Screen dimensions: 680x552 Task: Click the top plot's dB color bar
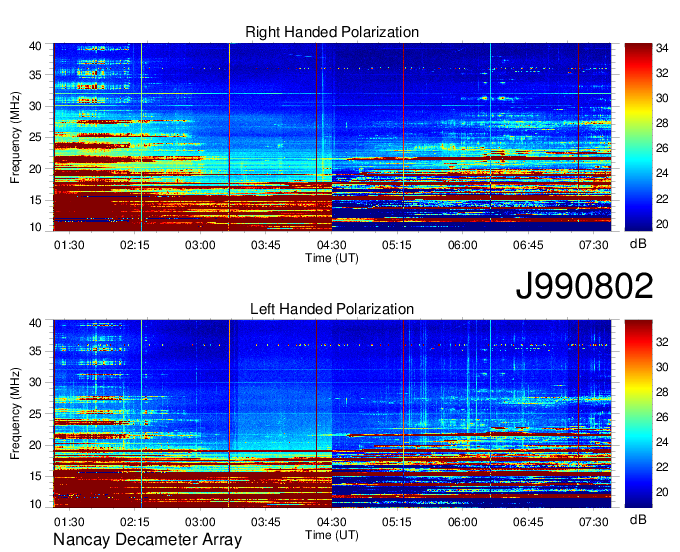coord(638,137)
